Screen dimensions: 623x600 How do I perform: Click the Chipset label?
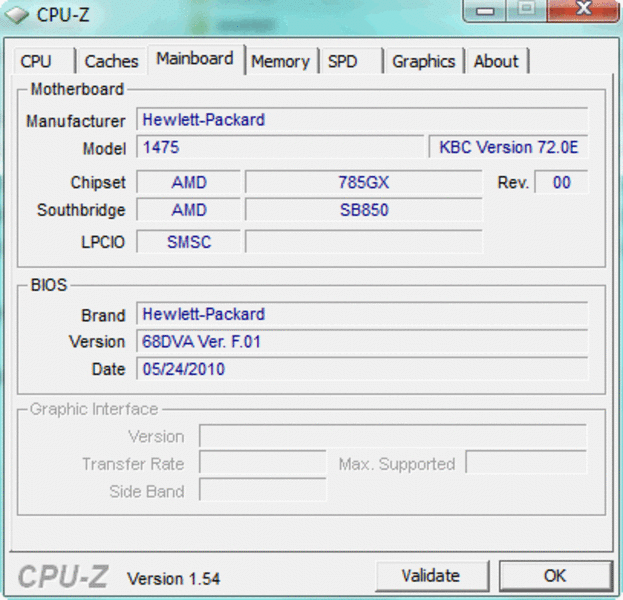click(98, 182)
